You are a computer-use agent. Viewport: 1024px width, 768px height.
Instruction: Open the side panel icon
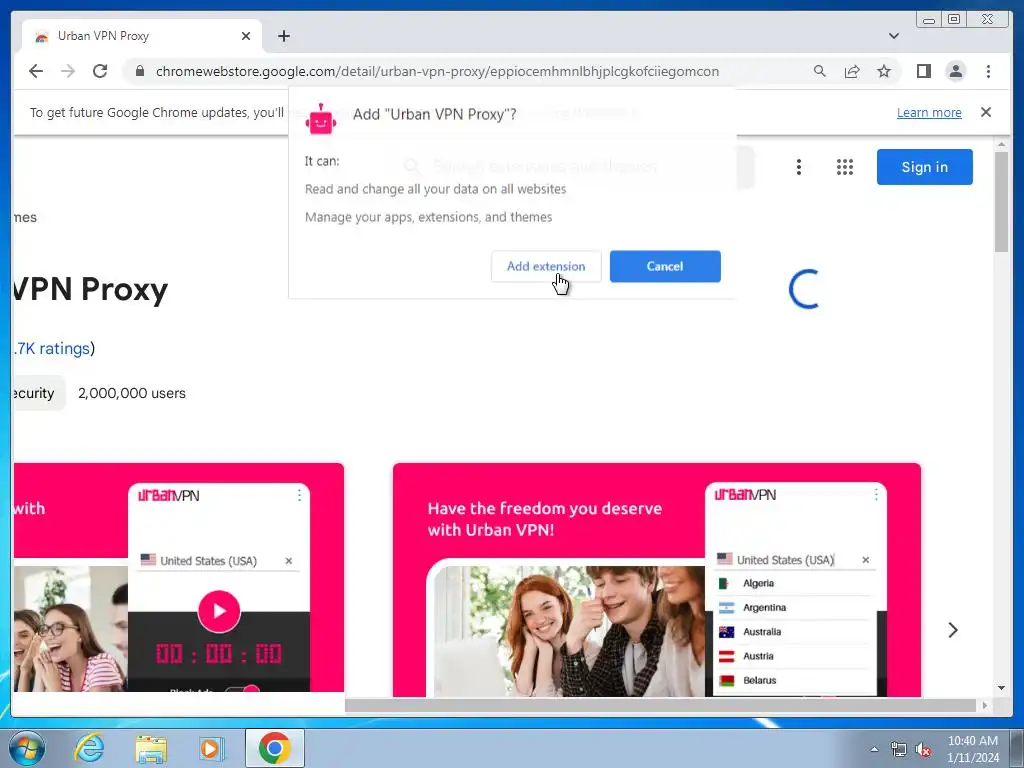pos(923,71)
